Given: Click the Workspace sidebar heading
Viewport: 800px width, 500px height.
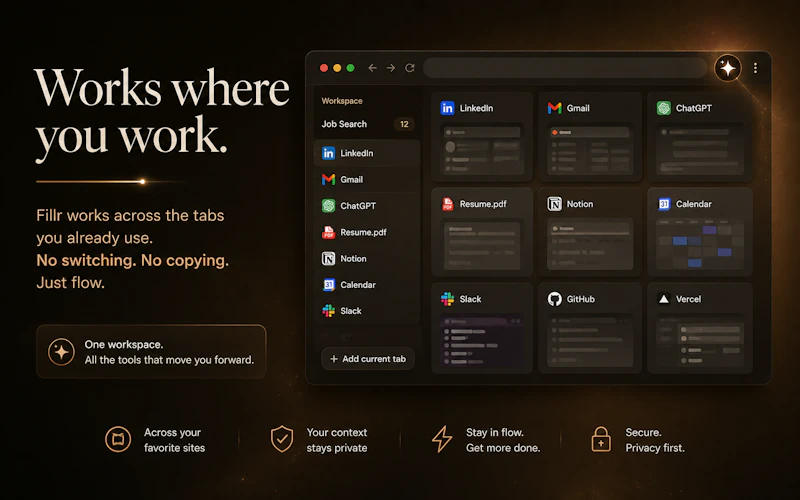Looking at the screenshot, I should [x=342, y=101].
